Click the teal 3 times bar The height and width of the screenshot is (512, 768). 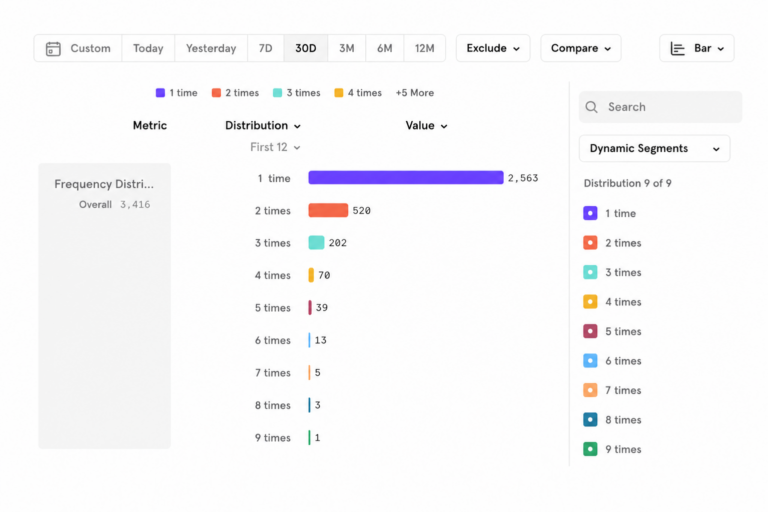click(x=316, y=243)
